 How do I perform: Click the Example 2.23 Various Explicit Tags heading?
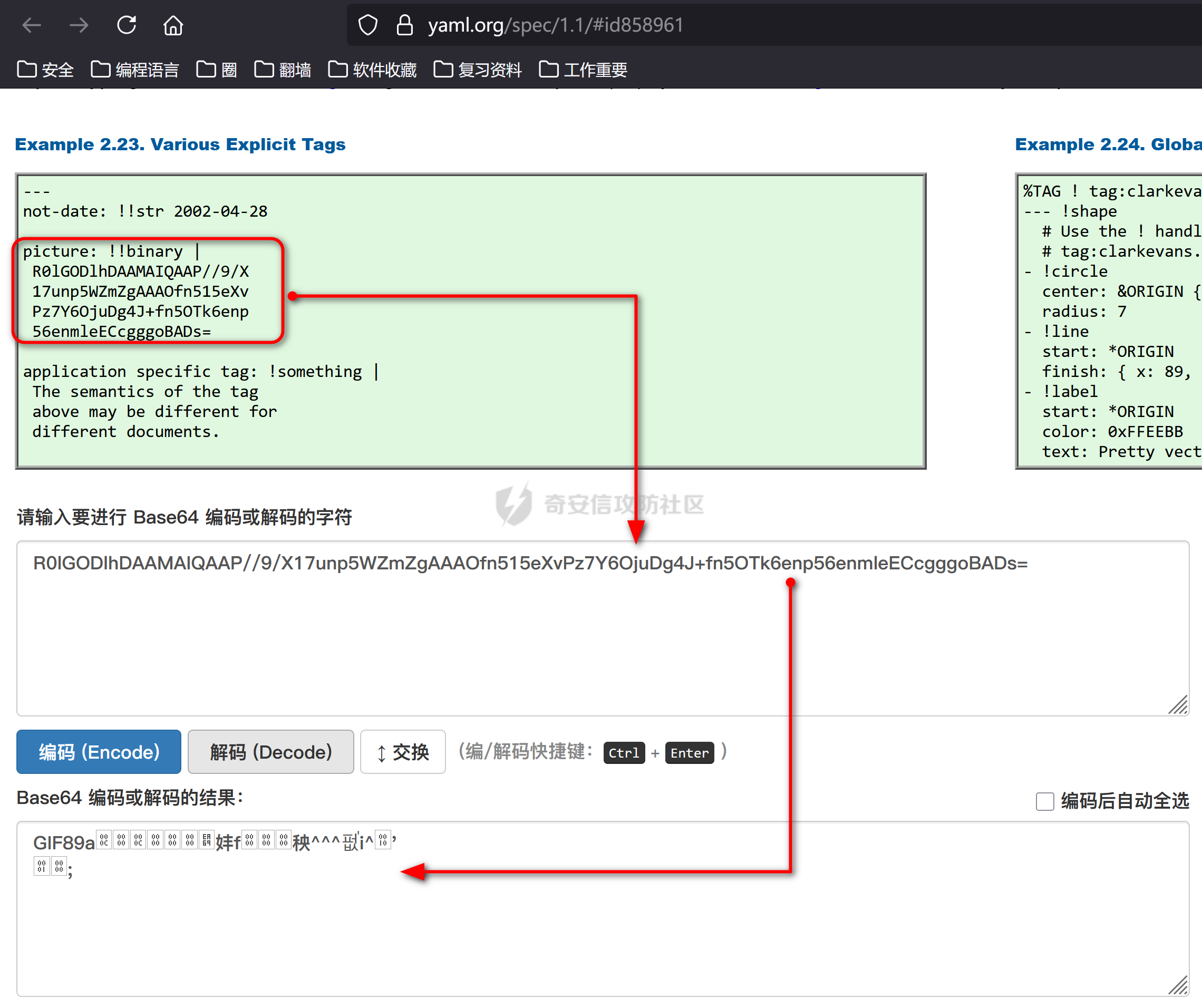180,144
